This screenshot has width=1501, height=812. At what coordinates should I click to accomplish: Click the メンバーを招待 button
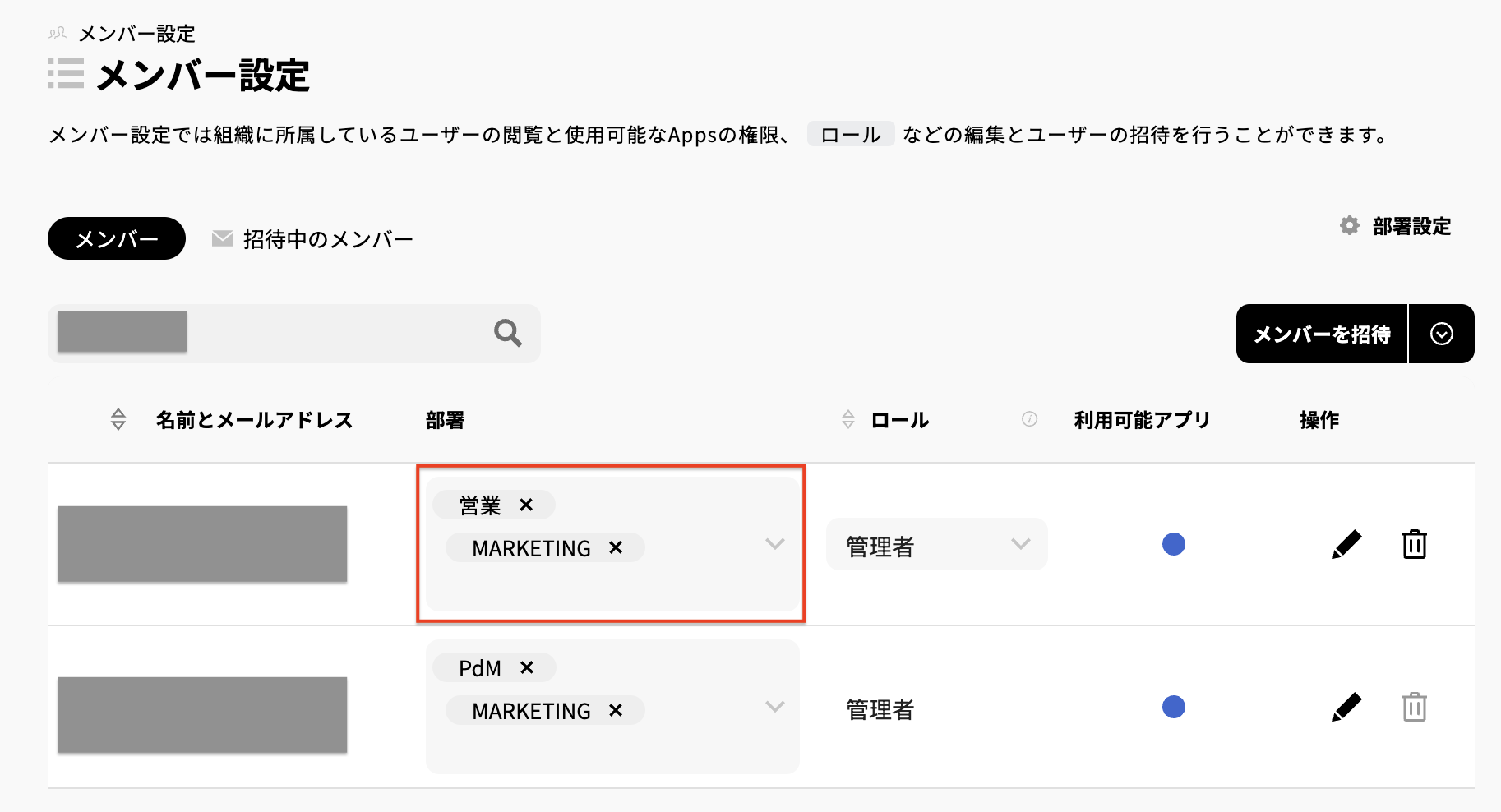pyautogui.click(x=1321, y=333)
